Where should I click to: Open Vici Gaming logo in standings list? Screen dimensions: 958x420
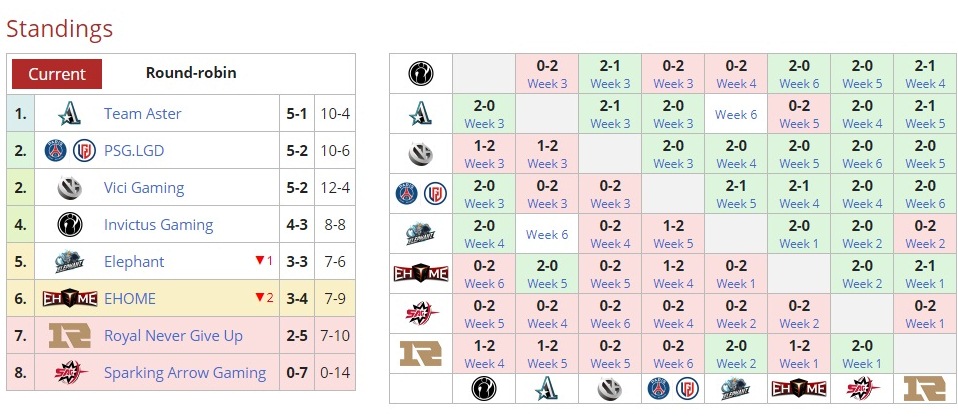pos(68,188)
